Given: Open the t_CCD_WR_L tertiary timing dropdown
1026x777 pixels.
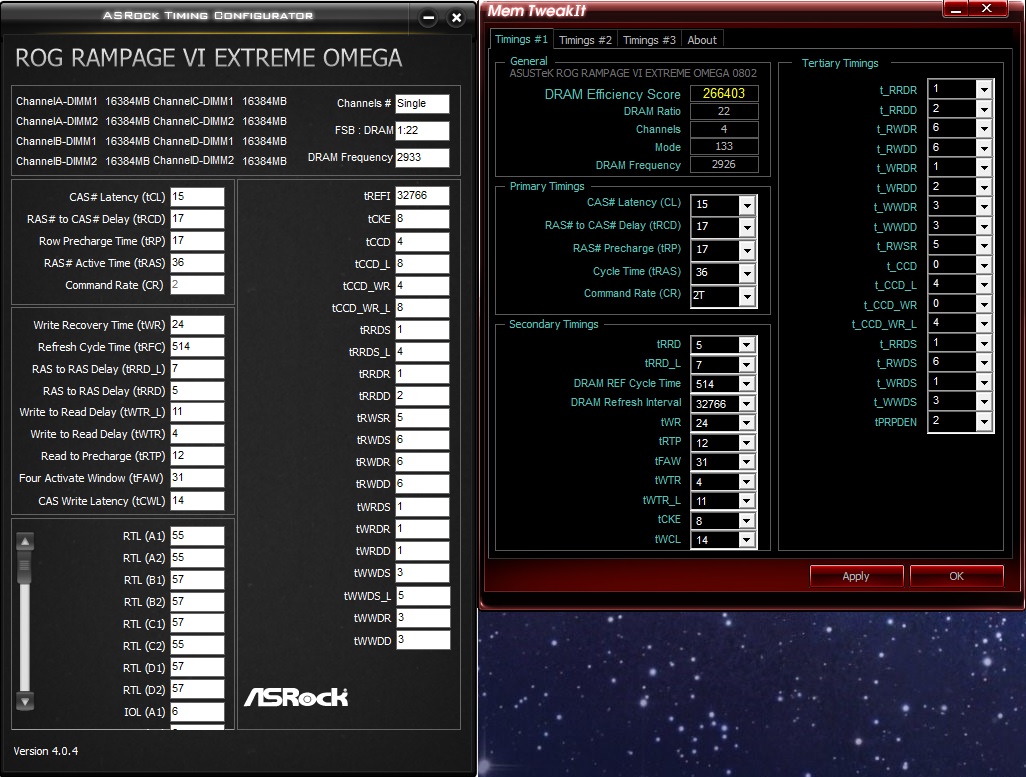Looking at the screenshot, I should pyautogui.click(x=984, y=323).
